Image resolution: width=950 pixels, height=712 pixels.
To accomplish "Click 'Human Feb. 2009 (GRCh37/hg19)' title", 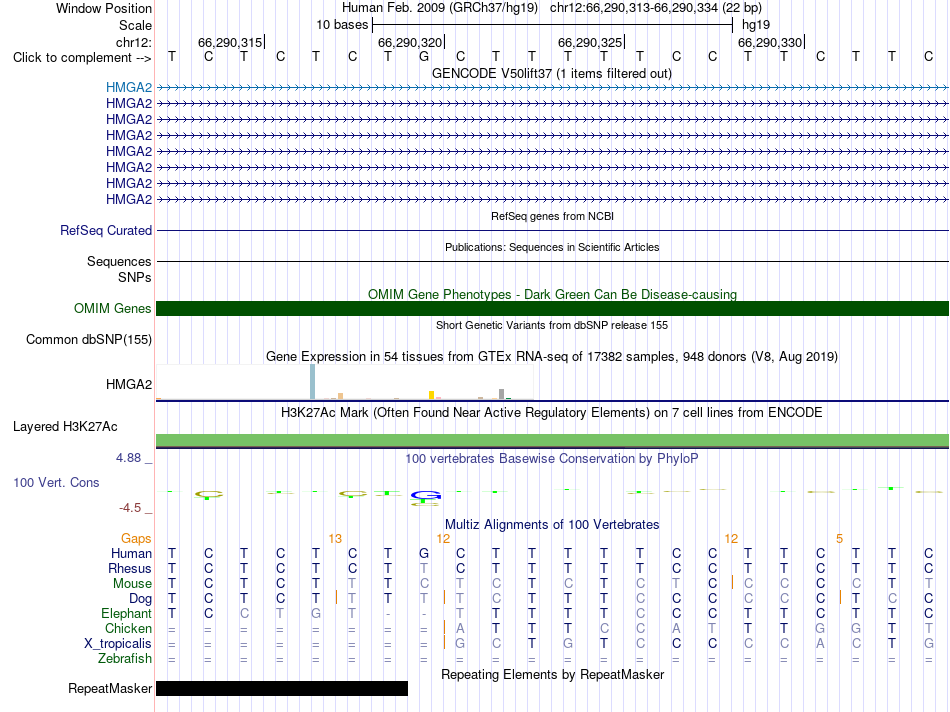I will point(440,8).
